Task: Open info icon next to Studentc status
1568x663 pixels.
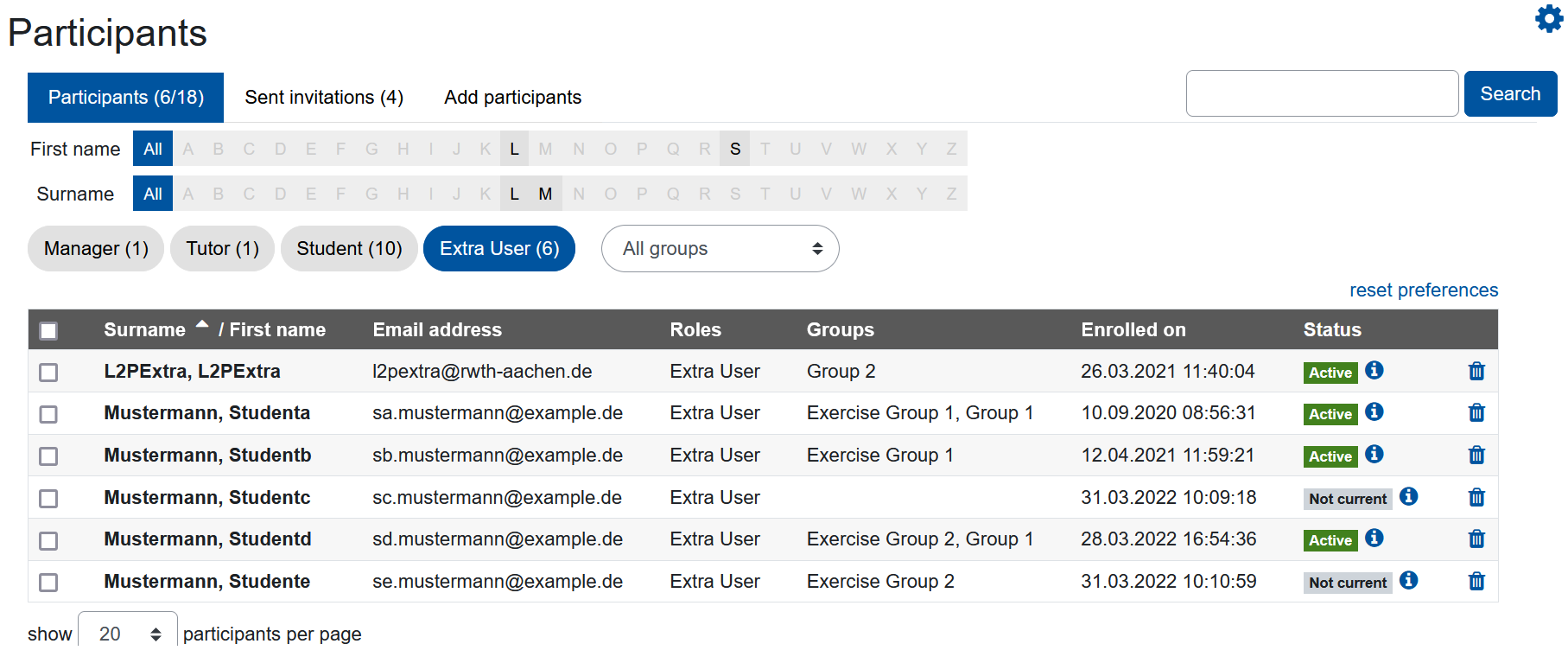Action: (x=1408, y=497)
